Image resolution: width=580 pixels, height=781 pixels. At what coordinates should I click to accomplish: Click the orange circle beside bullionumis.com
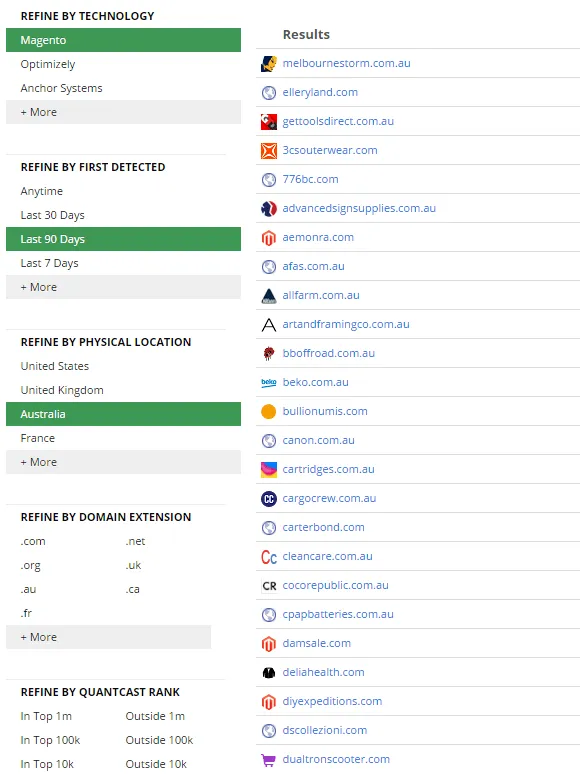point(269,411)
